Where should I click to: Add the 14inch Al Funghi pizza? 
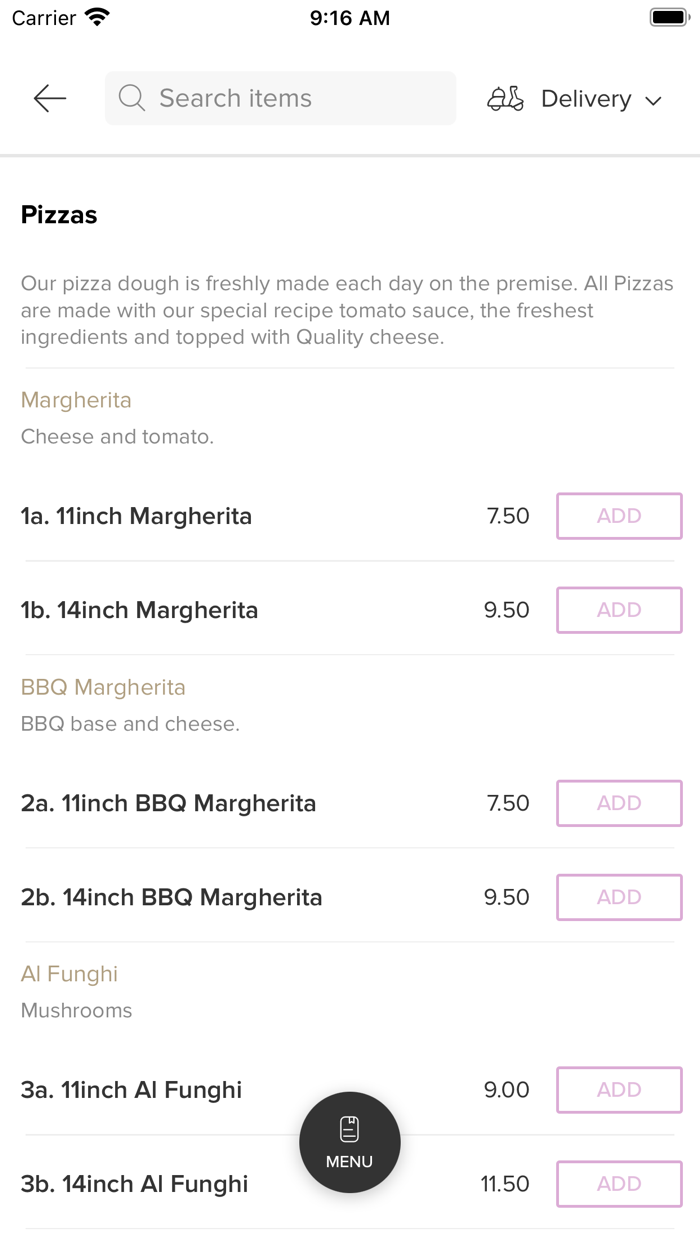tap(618, 1184)
